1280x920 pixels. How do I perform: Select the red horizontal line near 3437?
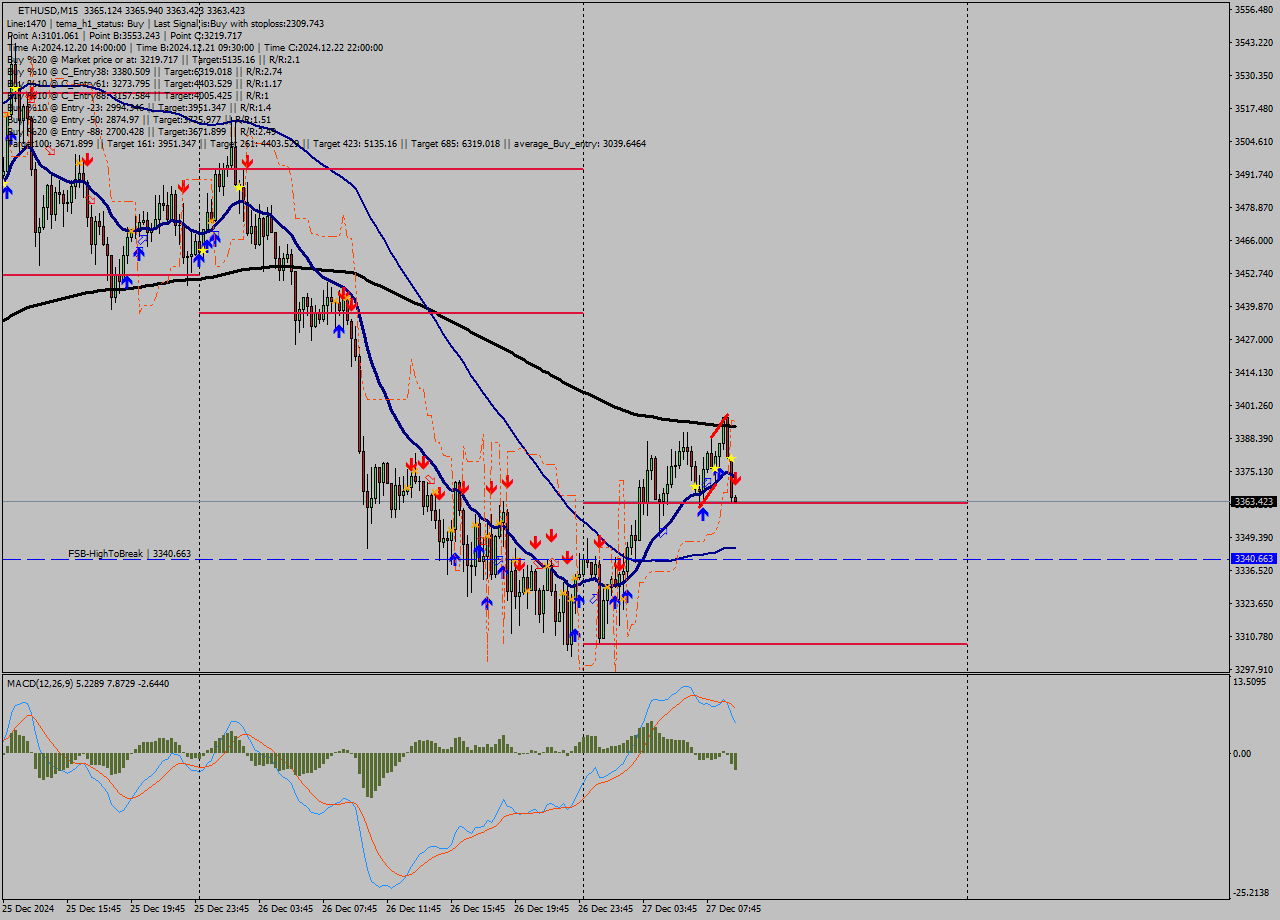point(391,313)
